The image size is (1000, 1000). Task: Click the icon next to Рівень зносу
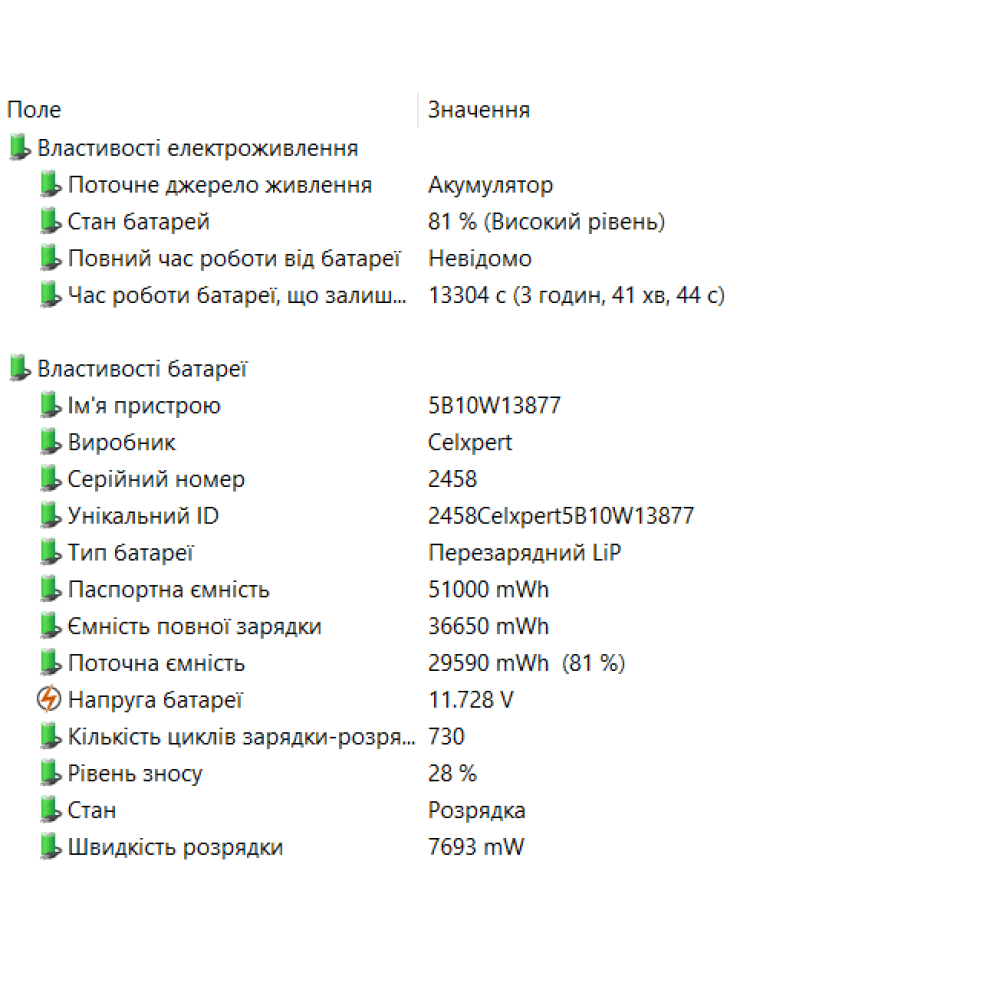coord(49,774)
